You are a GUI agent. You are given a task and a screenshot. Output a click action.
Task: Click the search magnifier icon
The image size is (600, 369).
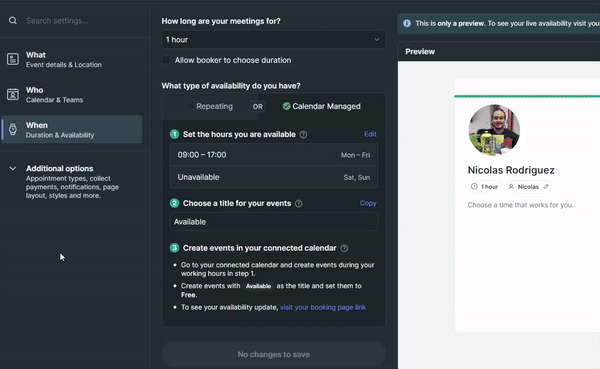pos(13,20)
